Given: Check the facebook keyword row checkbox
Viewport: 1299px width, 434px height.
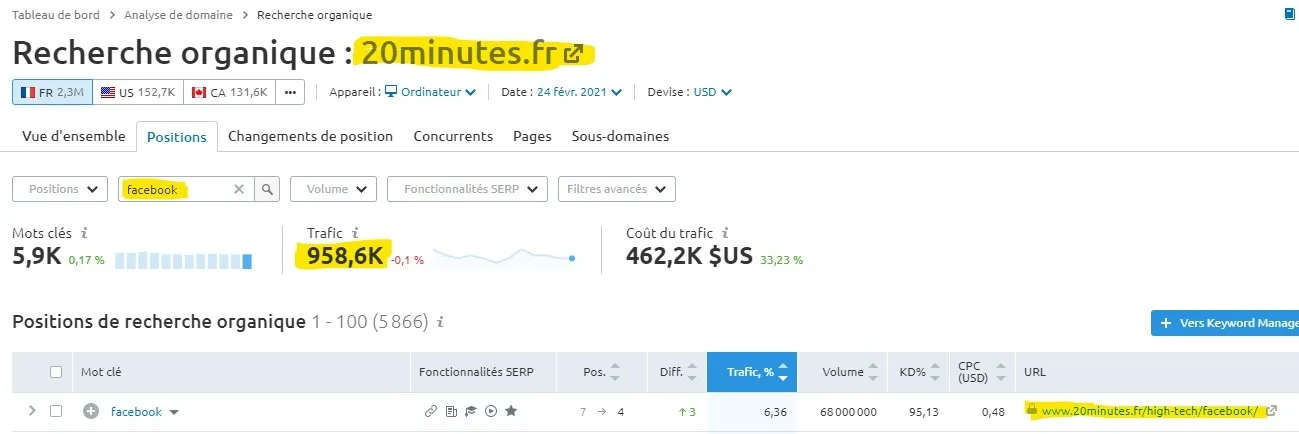Looking at the screenshot, I should click(x=56, y=411).
